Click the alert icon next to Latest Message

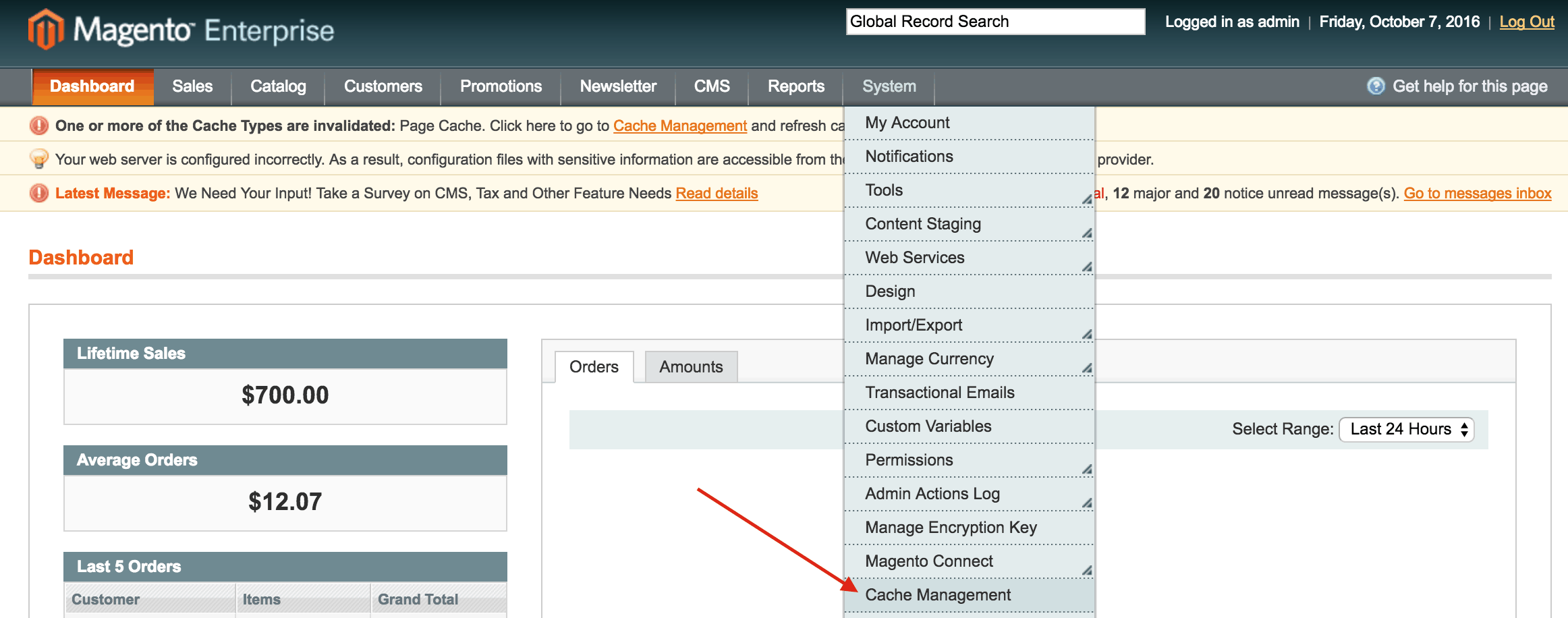pos(38,193)
